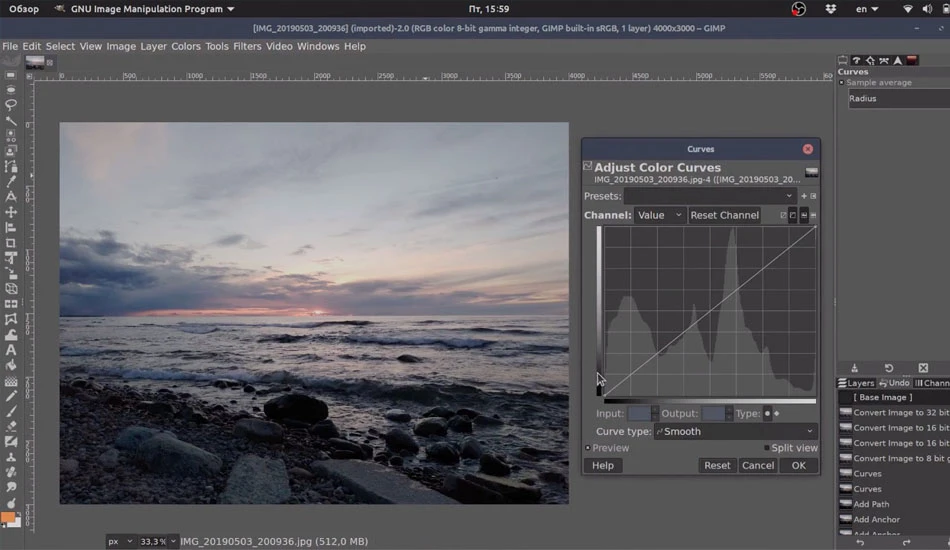Switch to the Layers tab
Screen dimensions: 950x550
pos(856,383)
